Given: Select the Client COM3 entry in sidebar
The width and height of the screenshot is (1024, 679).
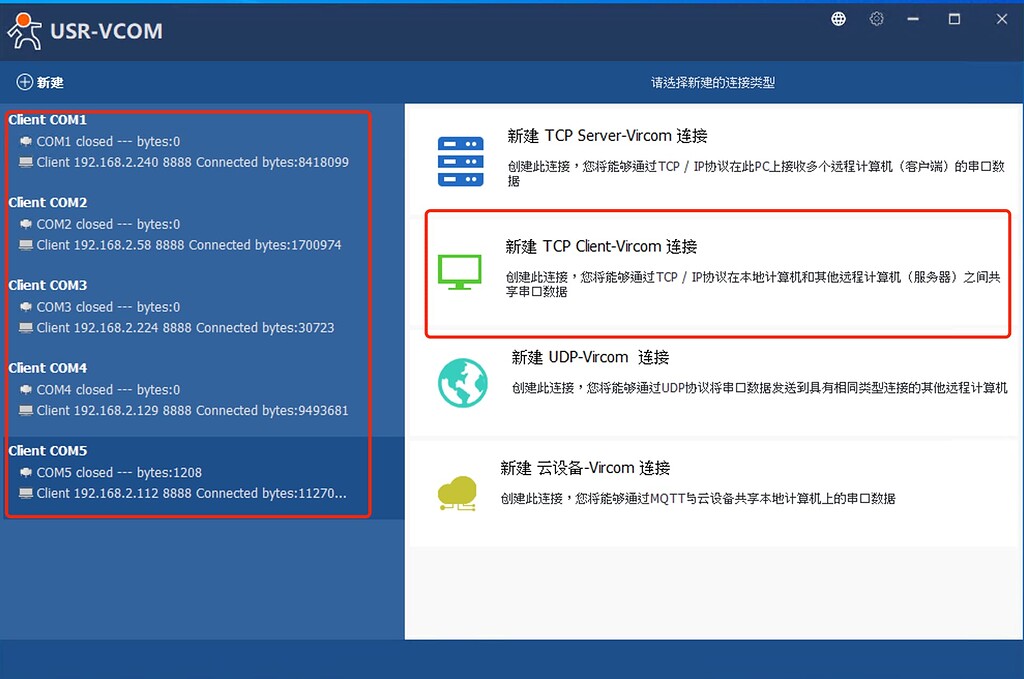Looking at the screenshot, I should click(47, 285).
